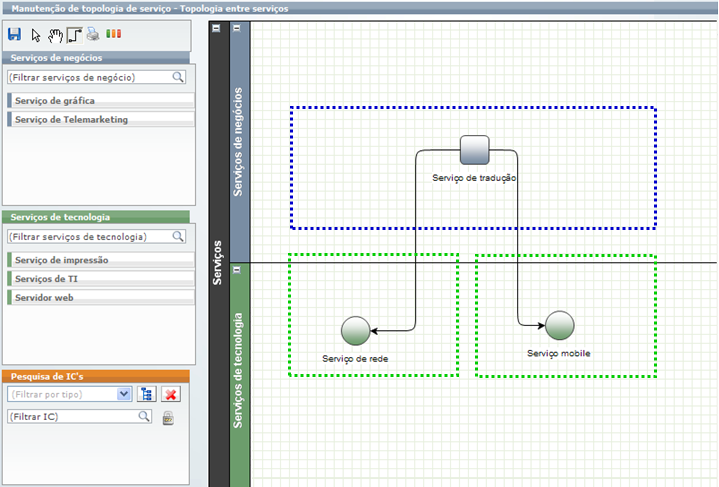
Task: Select Serviços de TI in the list
Action: (x=101, y=279)
